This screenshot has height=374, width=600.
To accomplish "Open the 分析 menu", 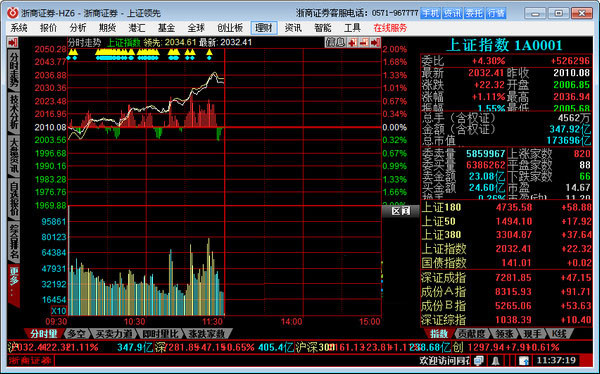I will (x=78, y=28).
